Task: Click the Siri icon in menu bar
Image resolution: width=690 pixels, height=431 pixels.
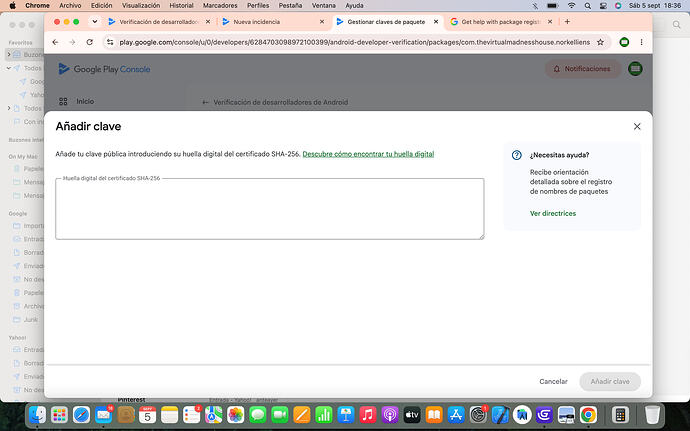Action: click(x=618, y=6)
